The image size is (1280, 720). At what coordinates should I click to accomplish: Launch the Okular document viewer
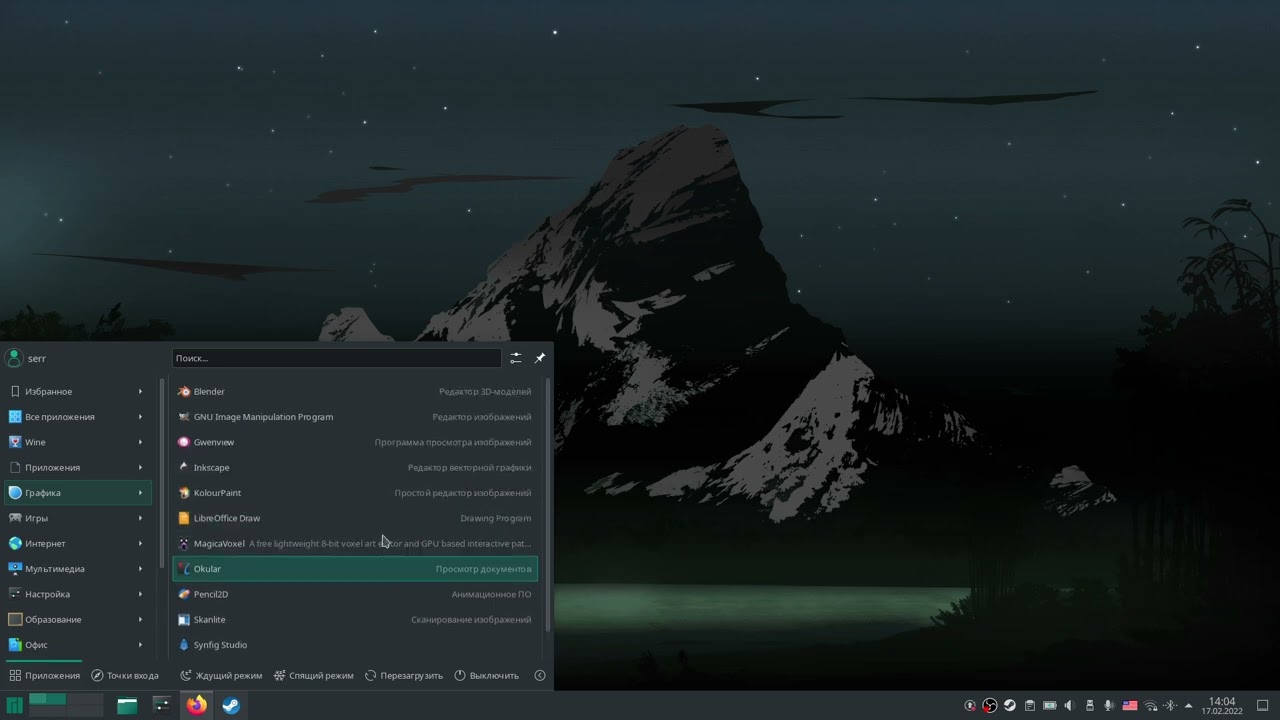coord(355,569)
